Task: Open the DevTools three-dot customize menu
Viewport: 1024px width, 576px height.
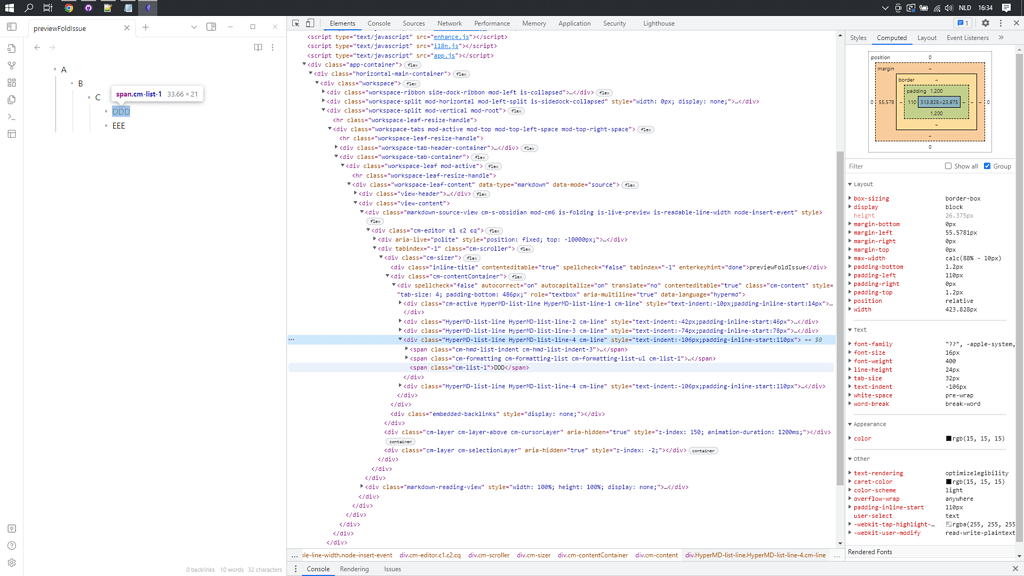Action: click(x=1001, y=23)
